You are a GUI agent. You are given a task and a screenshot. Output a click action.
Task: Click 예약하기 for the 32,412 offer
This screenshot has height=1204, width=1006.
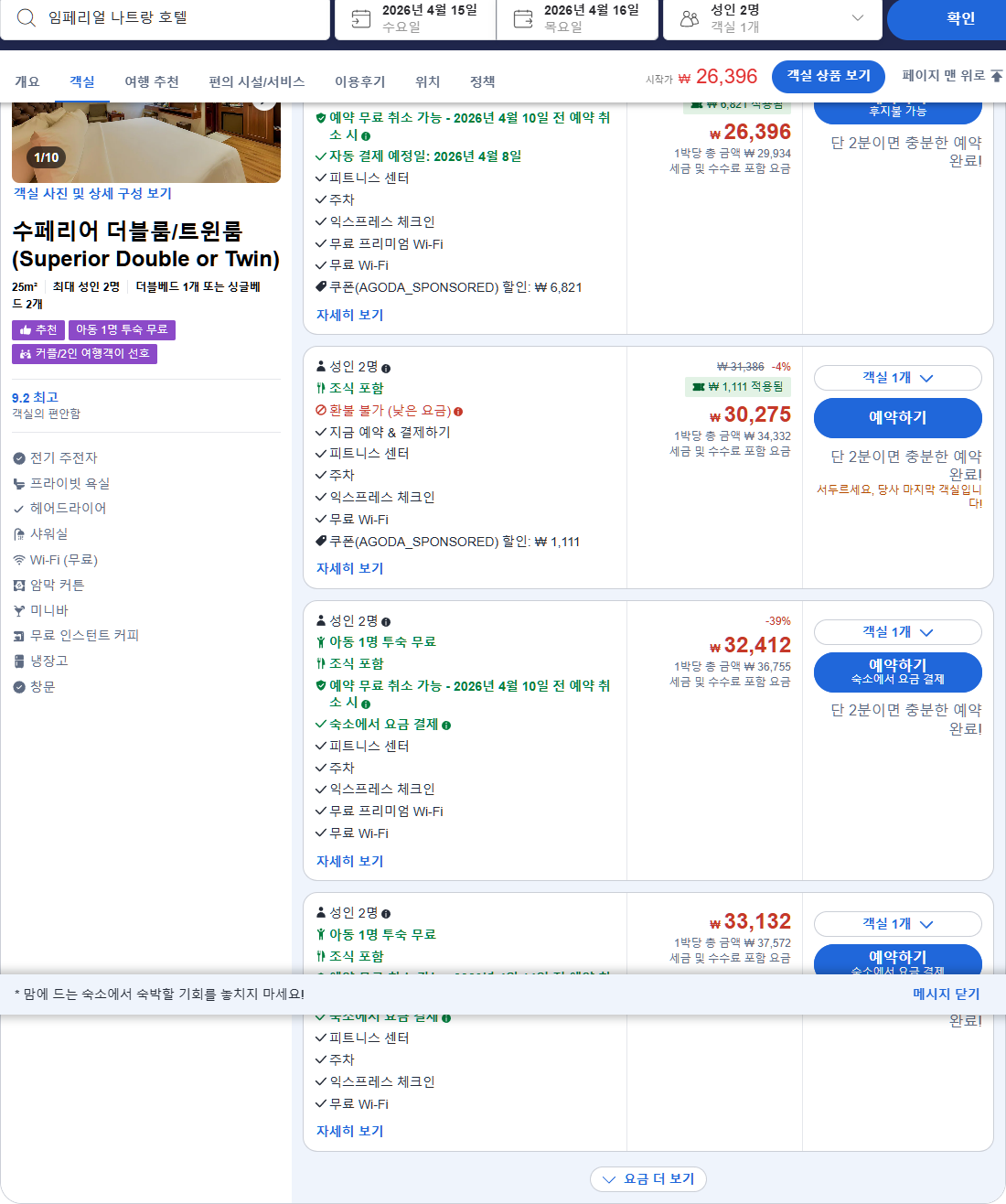[x=898, y=672]
